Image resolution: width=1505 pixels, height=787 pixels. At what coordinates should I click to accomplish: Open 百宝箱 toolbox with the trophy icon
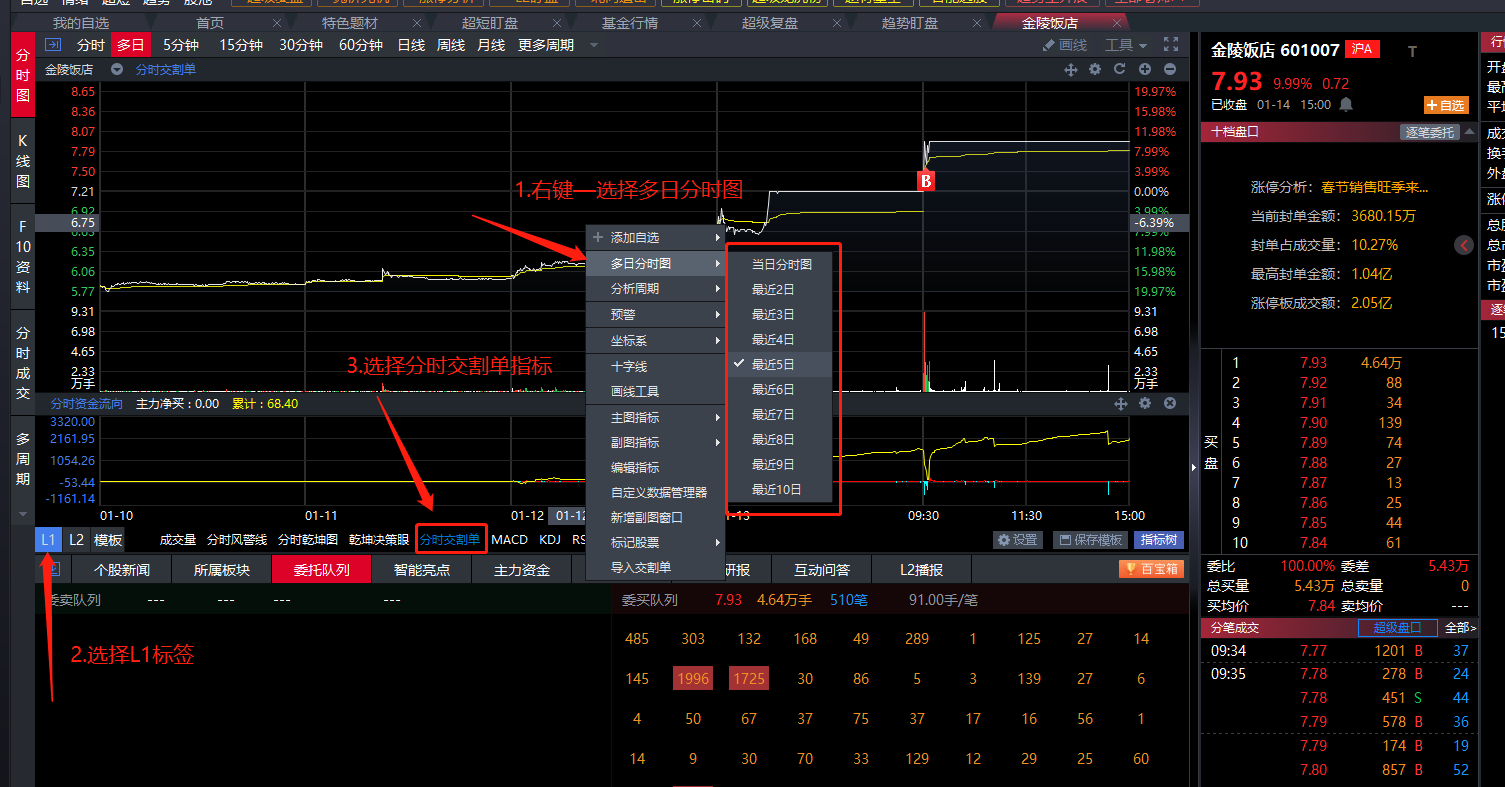click(1152, 569)
